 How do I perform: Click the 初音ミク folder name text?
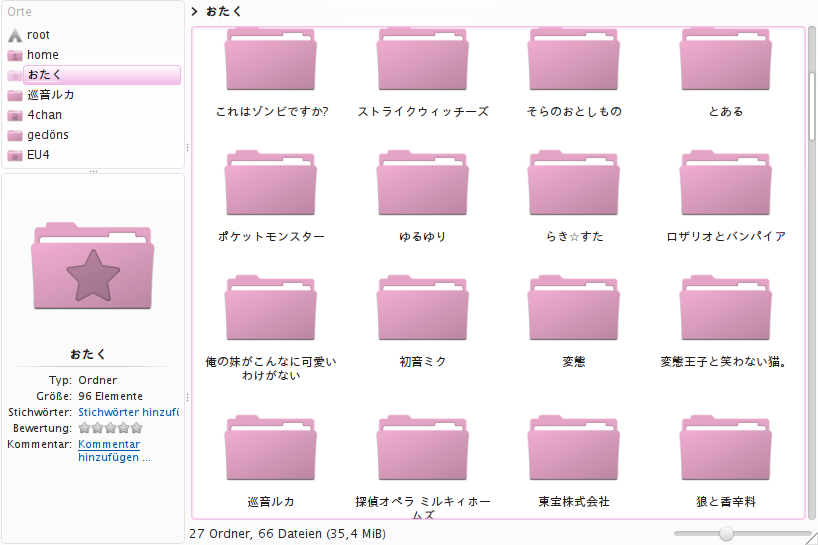pos(423,361)
